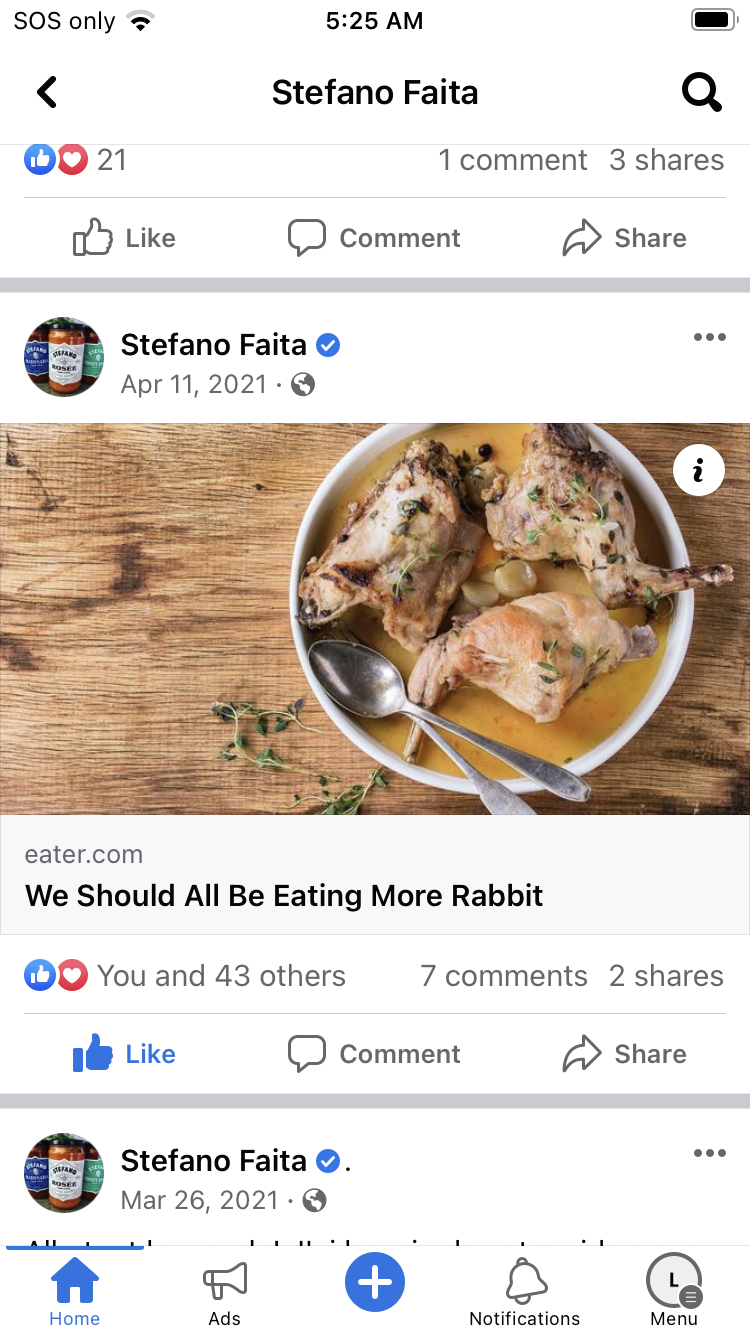Like the top partially visible post

[124, 238]
